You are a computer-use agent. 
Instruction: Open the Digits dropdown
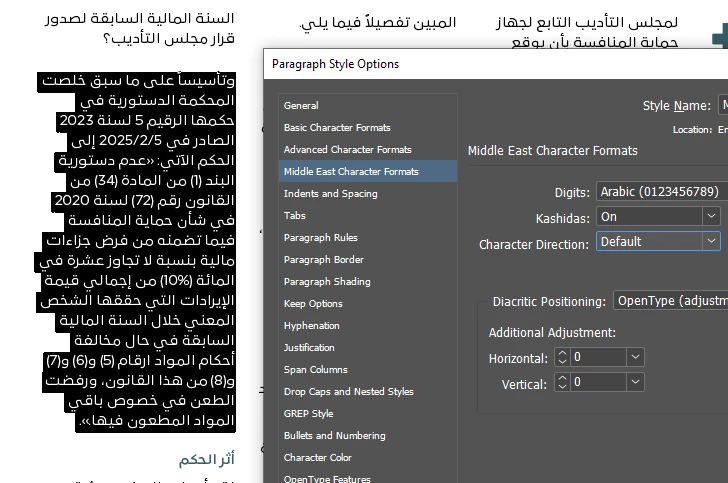[662, 192]
